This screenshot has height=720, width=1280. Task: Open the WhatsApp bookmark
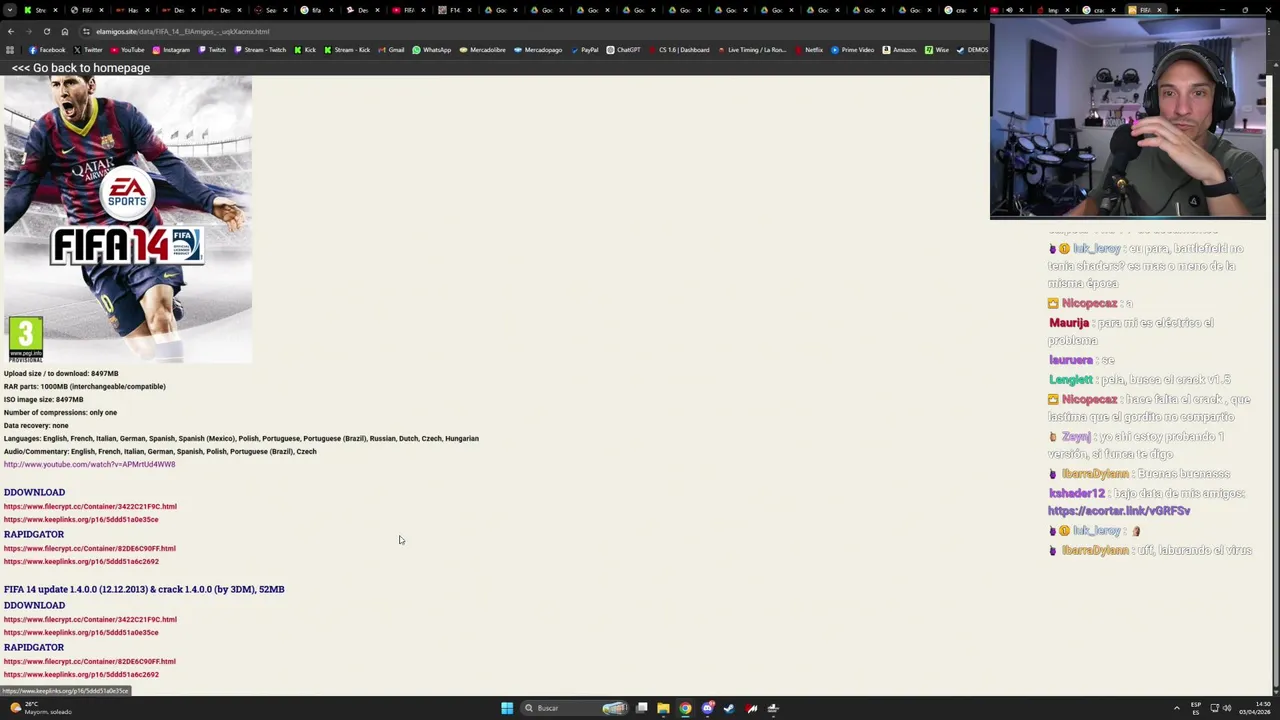click(432, 50)
